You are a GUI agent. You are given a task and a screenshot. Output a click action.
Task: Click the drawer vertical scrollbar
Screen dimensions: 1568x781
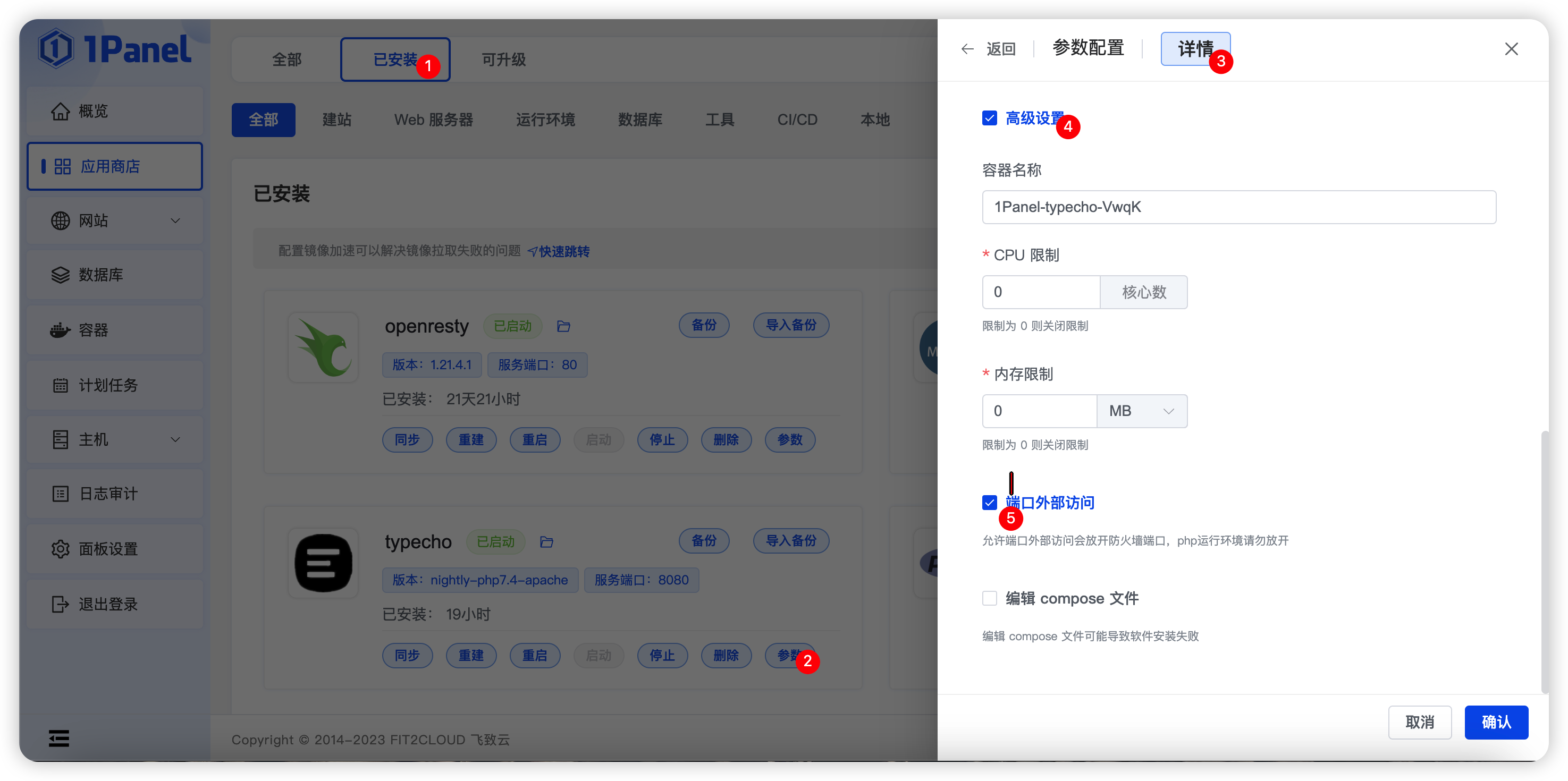(1544, 563)
